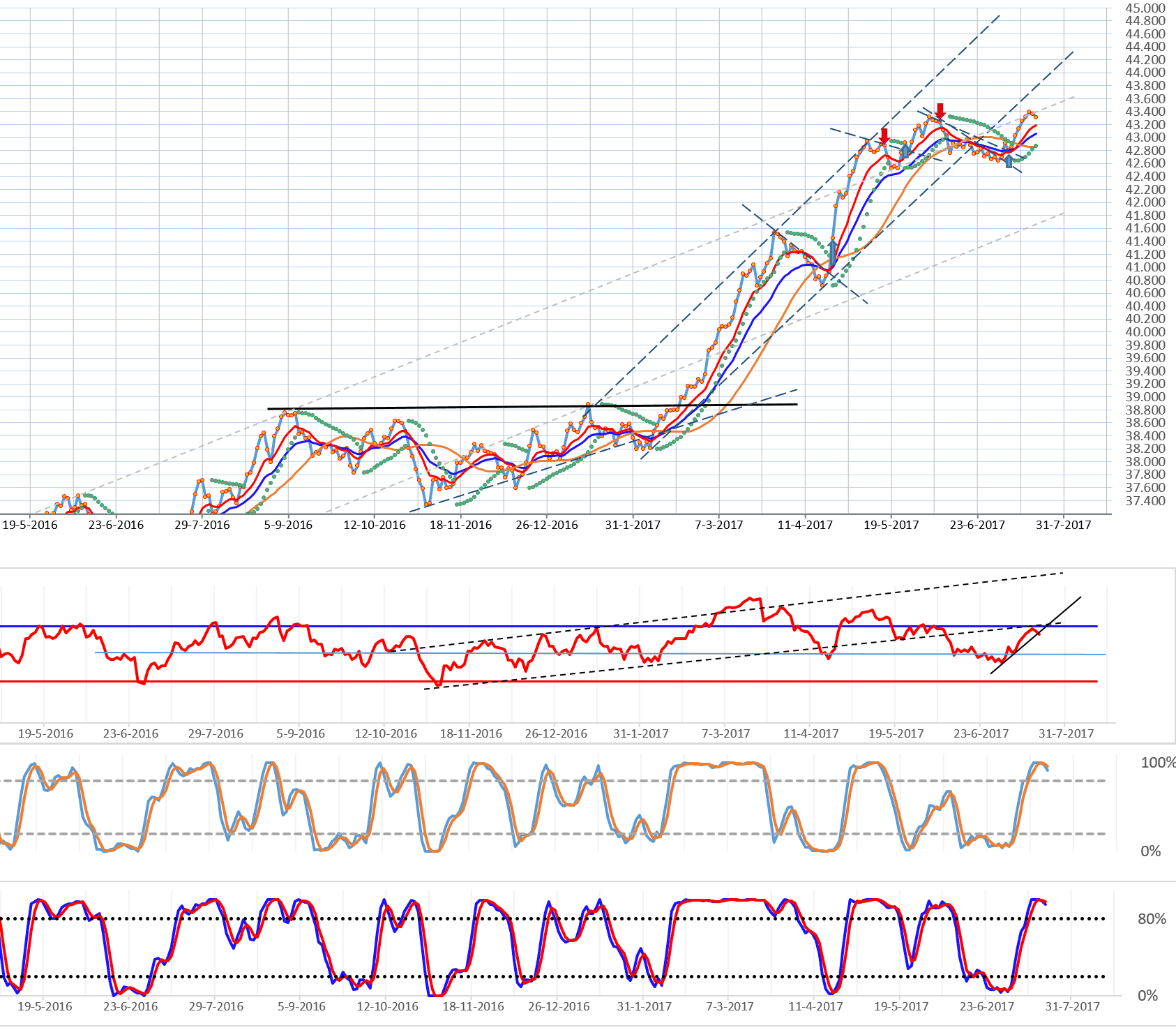Click 19-5-2016 on the red oscillator panel axis
Viewport: 1176px width, 1030px height.
(45, 733)
